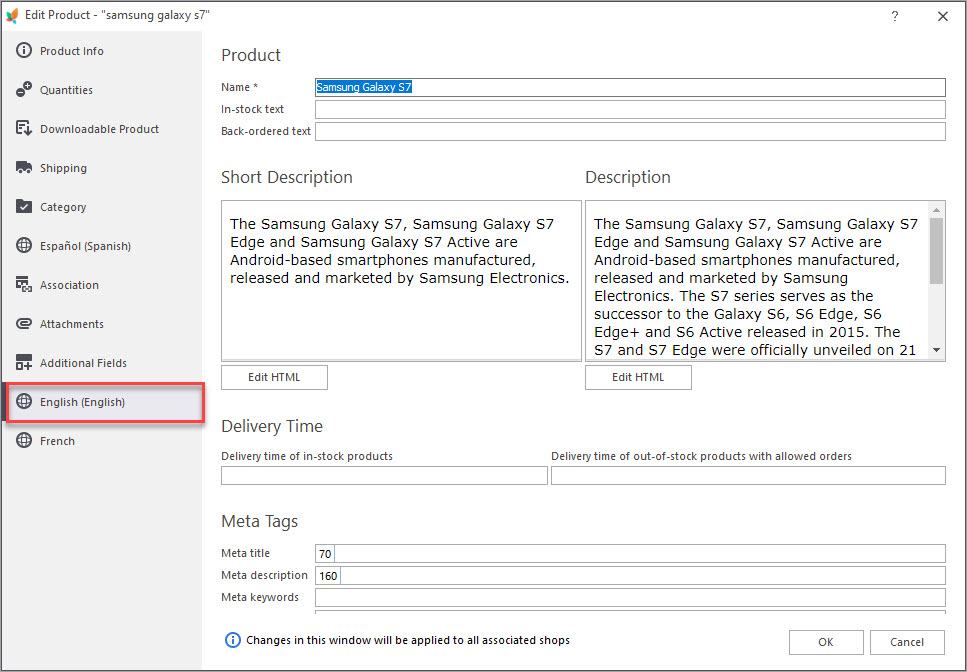The image size is (967, 672).
Task: Focus the Meta keywords field
Action: (630, 597)
